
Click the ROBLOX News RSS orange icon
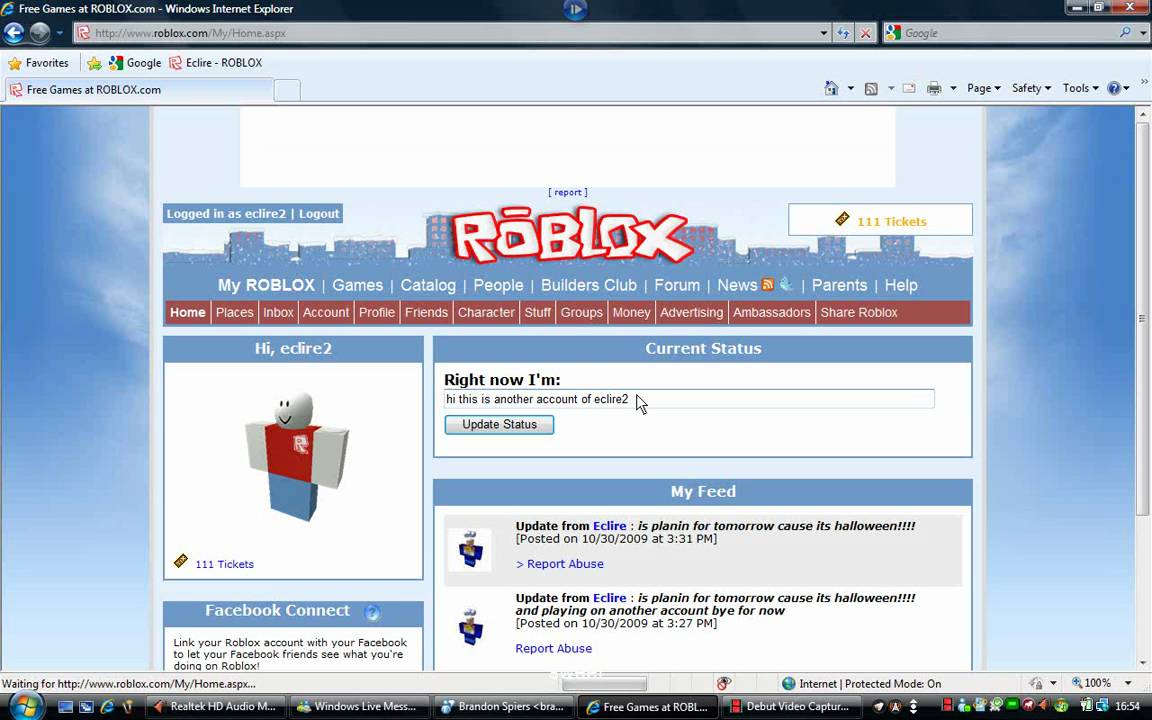coord(768,284)
